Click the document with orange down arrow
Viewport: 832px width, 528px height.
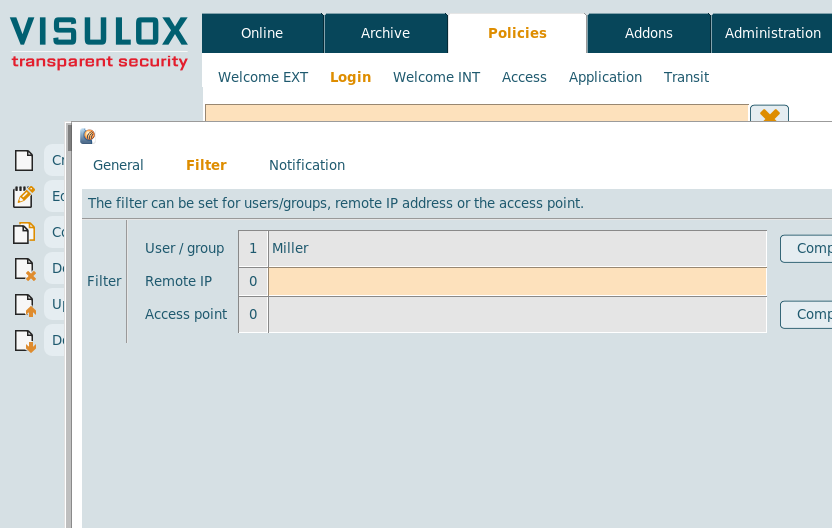(x=24, y=341)
